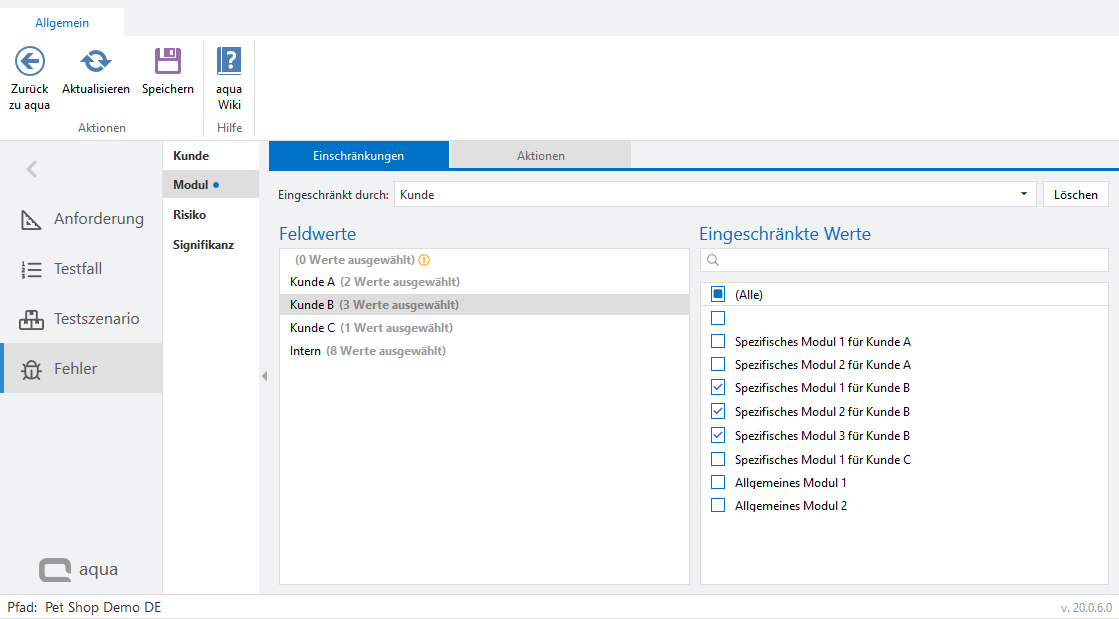Collapse the left sidebar with the chevron
The height and width of the screenshot is (619, 1119).
click(x=32, y=169)
